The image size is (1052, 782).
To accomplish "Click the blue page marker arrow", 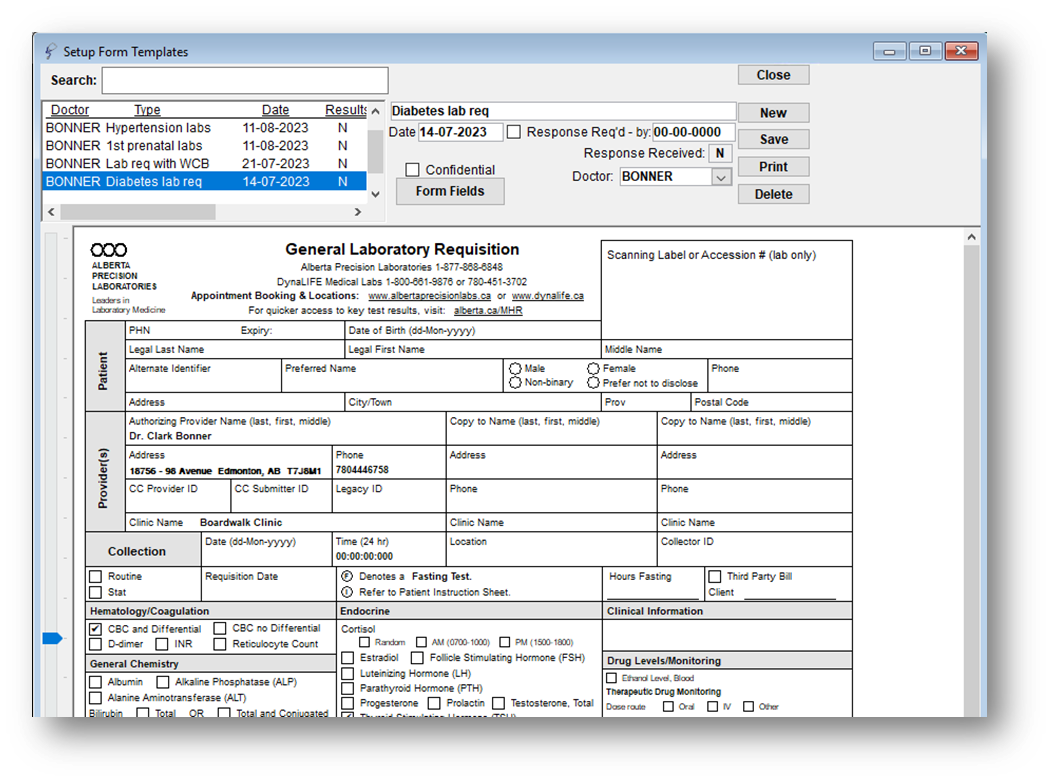I will [x=52, y=638].
